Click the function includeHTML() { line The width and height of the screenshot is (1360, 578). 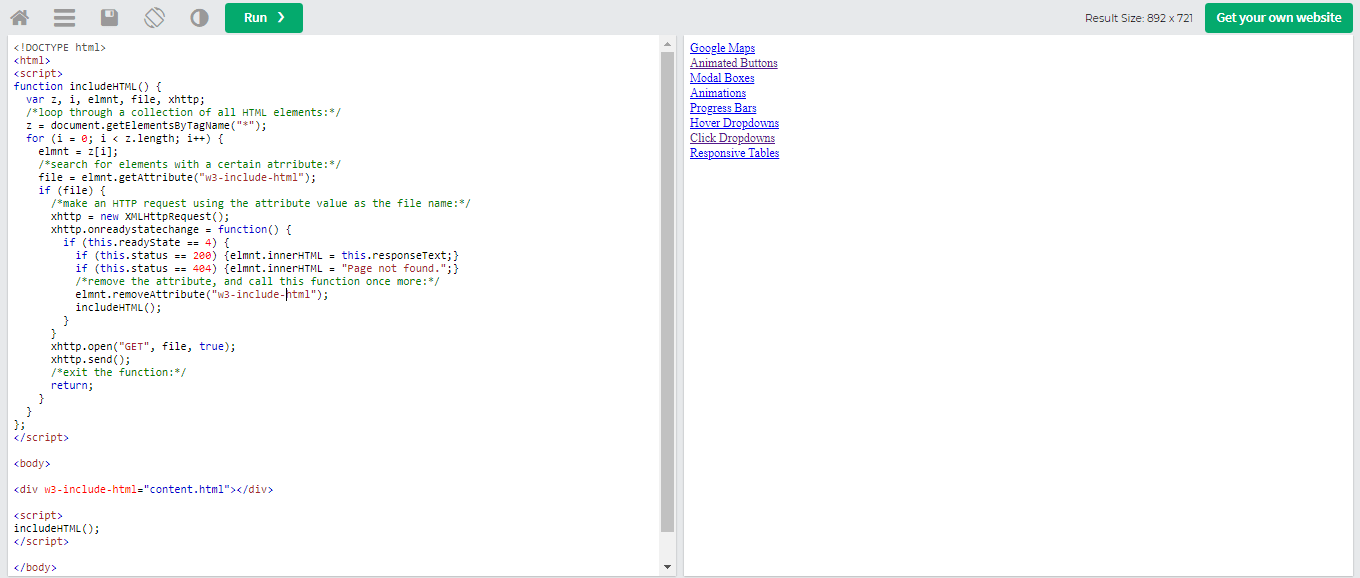88,86
